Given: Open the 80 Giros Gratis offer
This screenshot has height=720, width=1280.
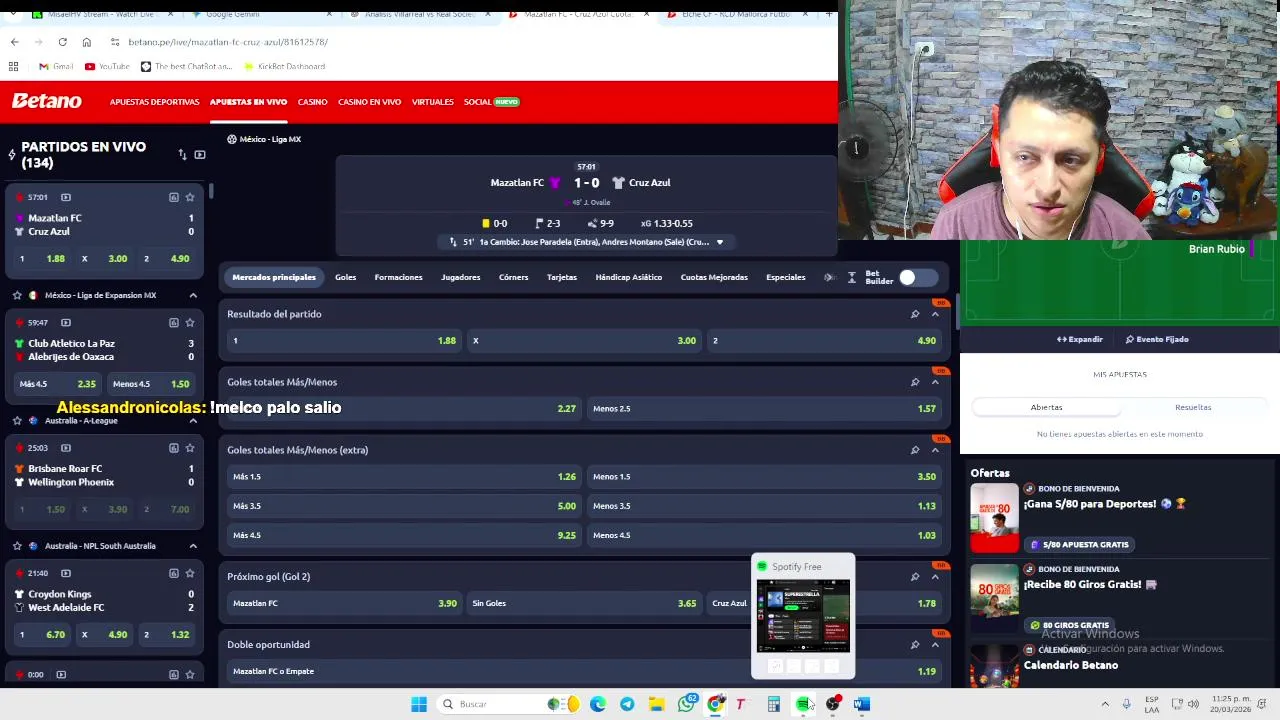Looking at the screenshot, I should [1072, 625].
